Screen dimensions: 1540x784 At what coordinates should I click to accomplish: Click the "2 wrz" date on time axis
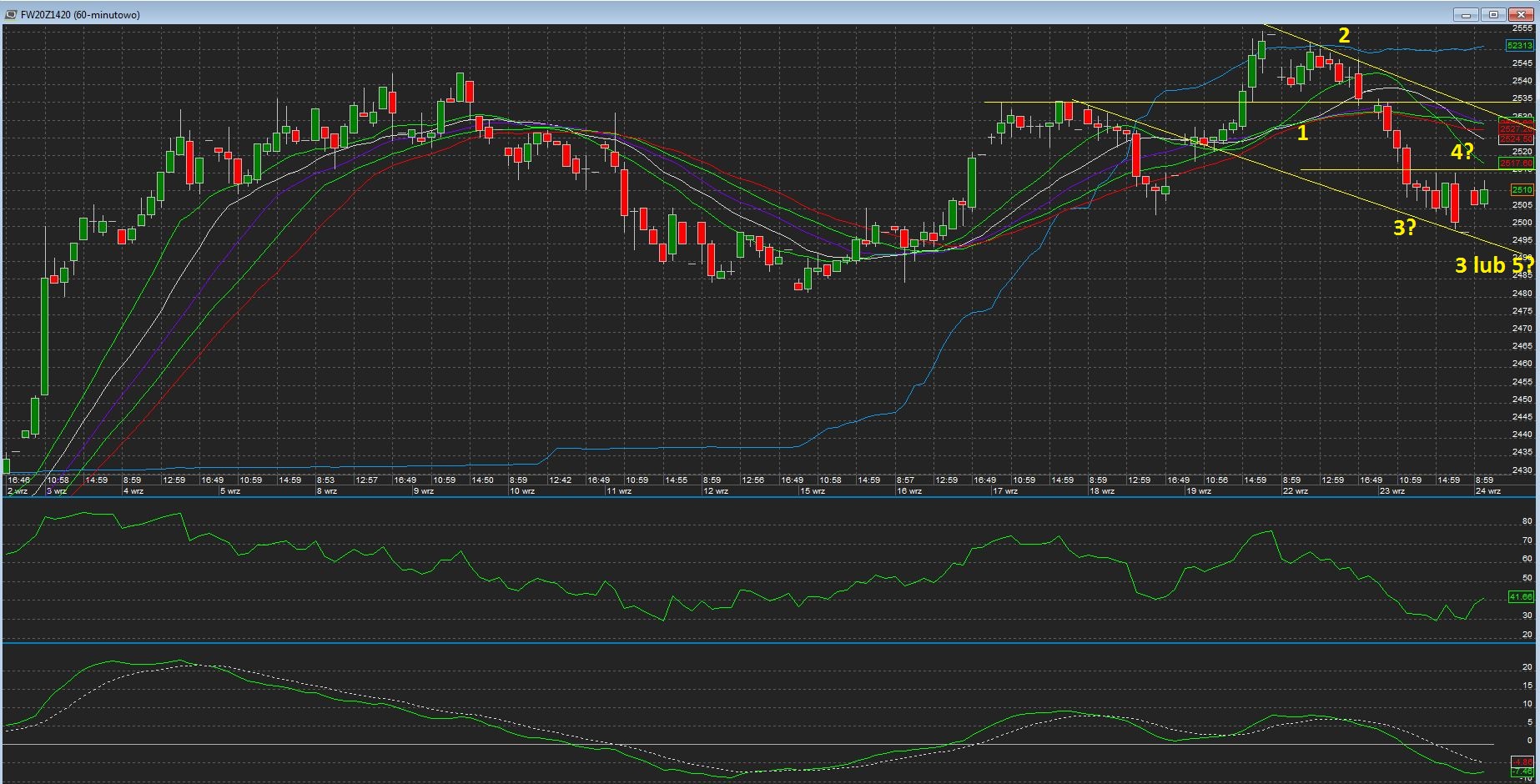point(18,491)
